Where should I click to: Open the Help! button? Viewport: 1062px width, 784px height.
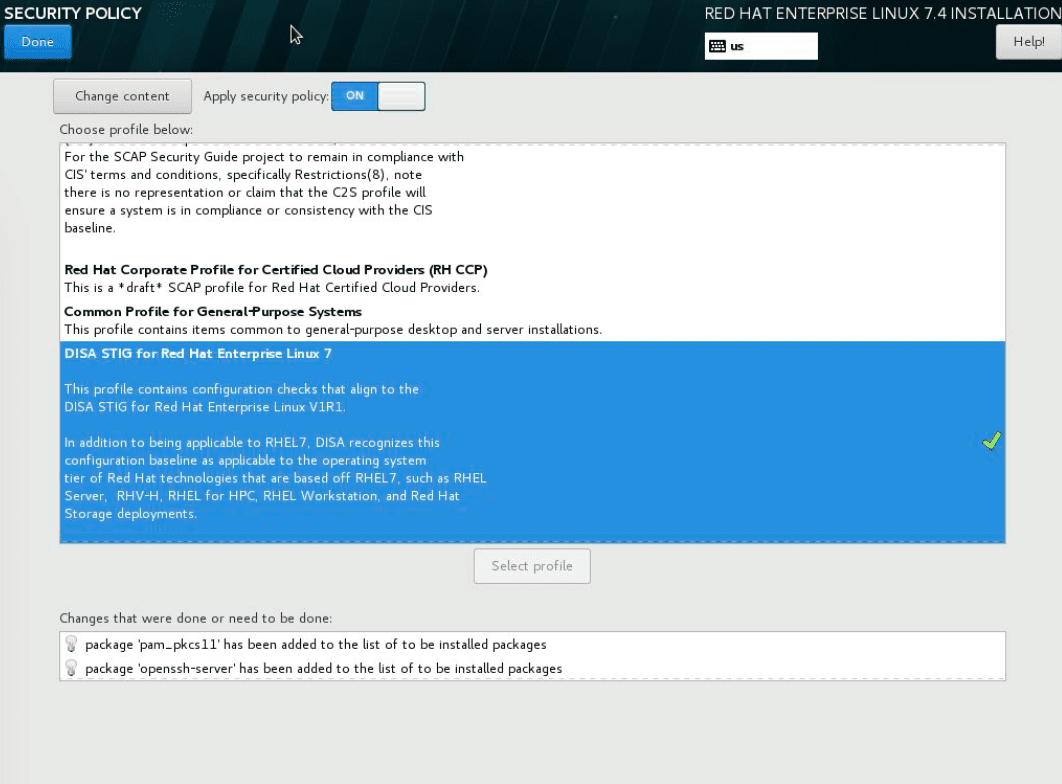[x=1028, y=42]
